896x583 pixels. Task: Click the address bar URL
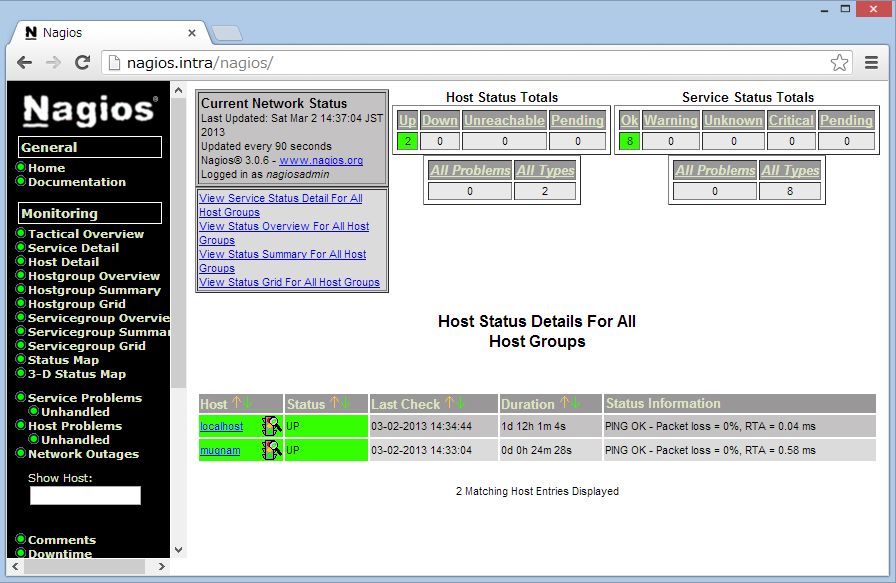pos(200,62)
